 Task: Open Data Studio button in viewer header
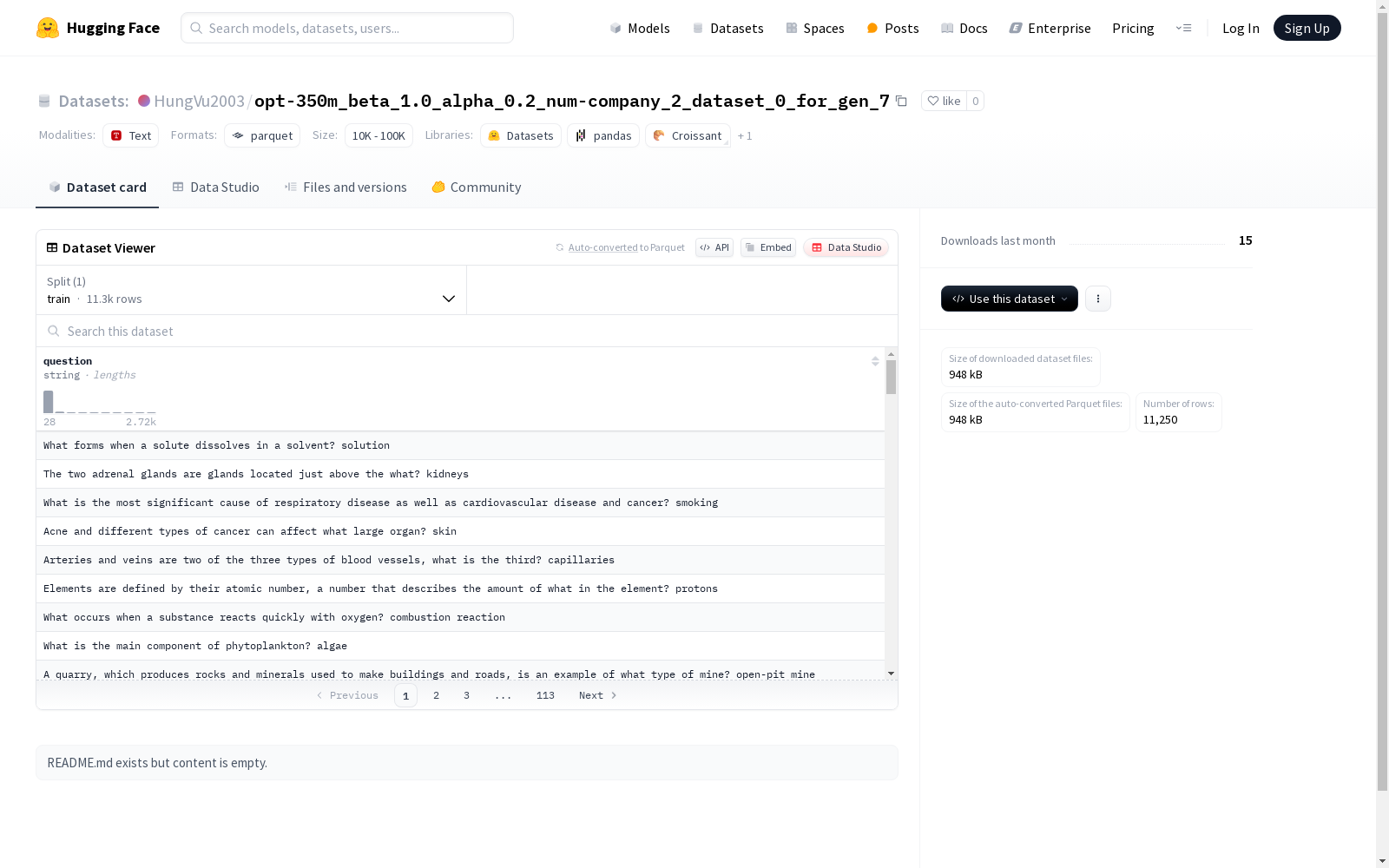pos(846,247)
